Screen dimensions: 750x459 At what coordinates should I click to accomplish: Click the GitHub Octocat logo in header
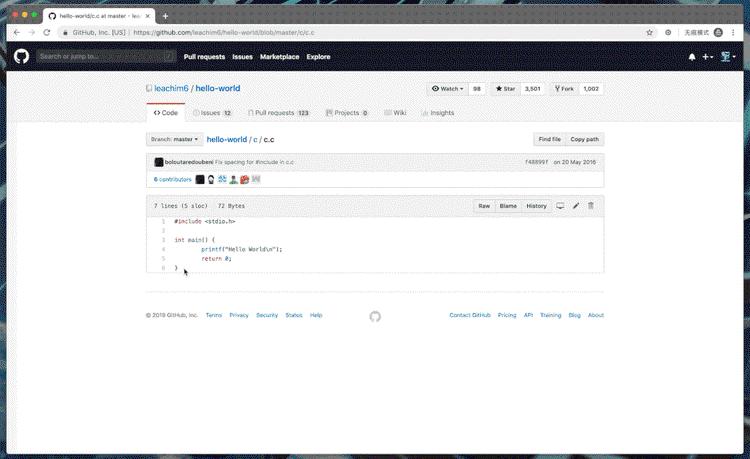(x=22, y=57)
